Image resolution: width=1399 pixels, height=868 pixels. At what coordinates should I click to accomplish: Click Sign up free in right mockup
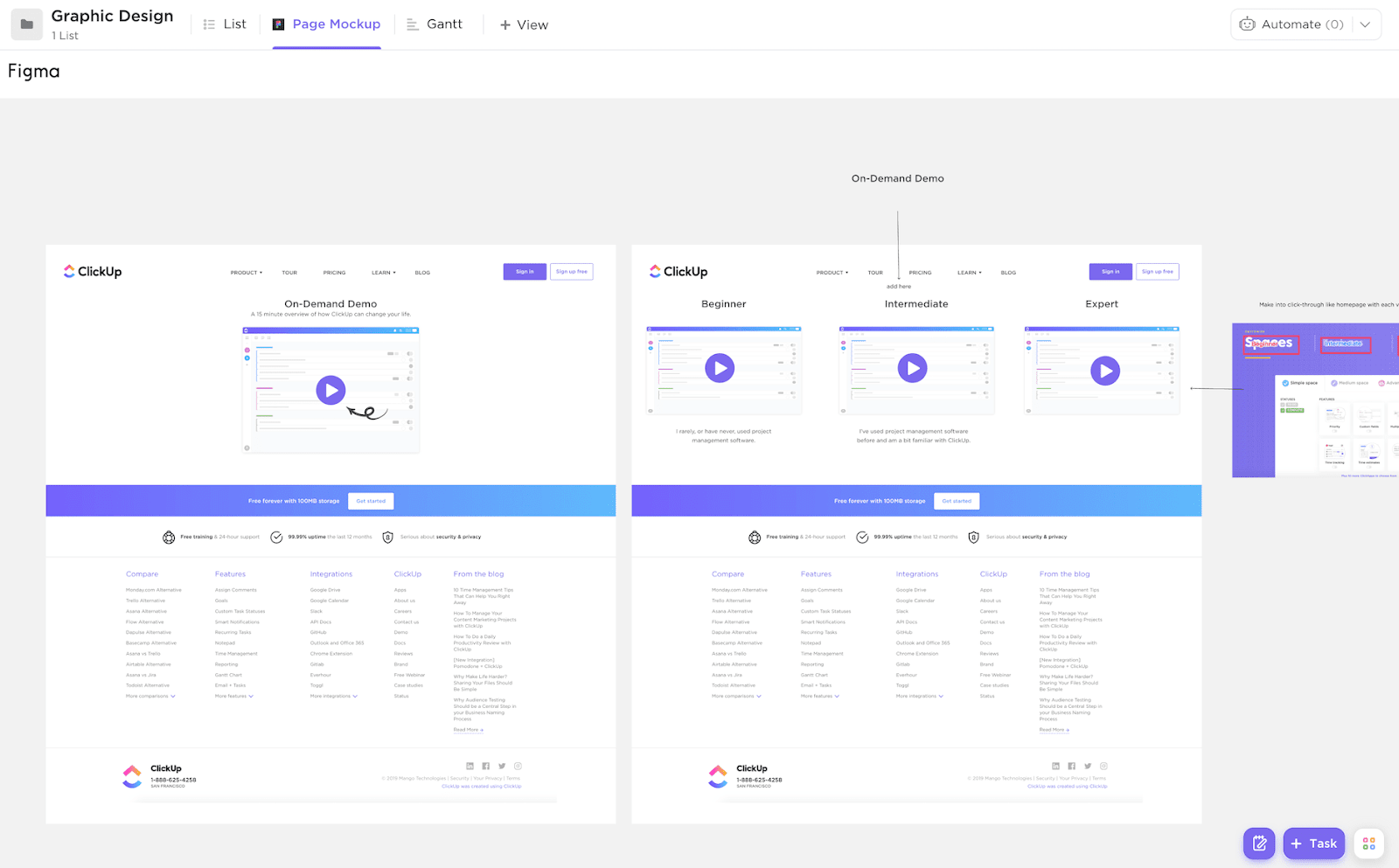[x=1158, y=272]
